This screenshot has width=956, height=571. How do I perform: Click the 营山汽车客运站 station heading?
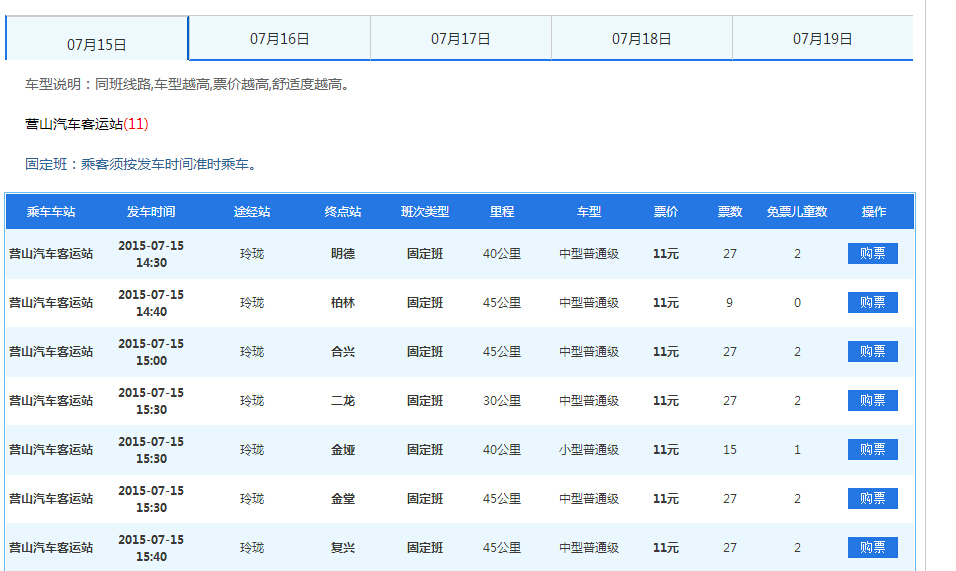click(x=74, y=124)
